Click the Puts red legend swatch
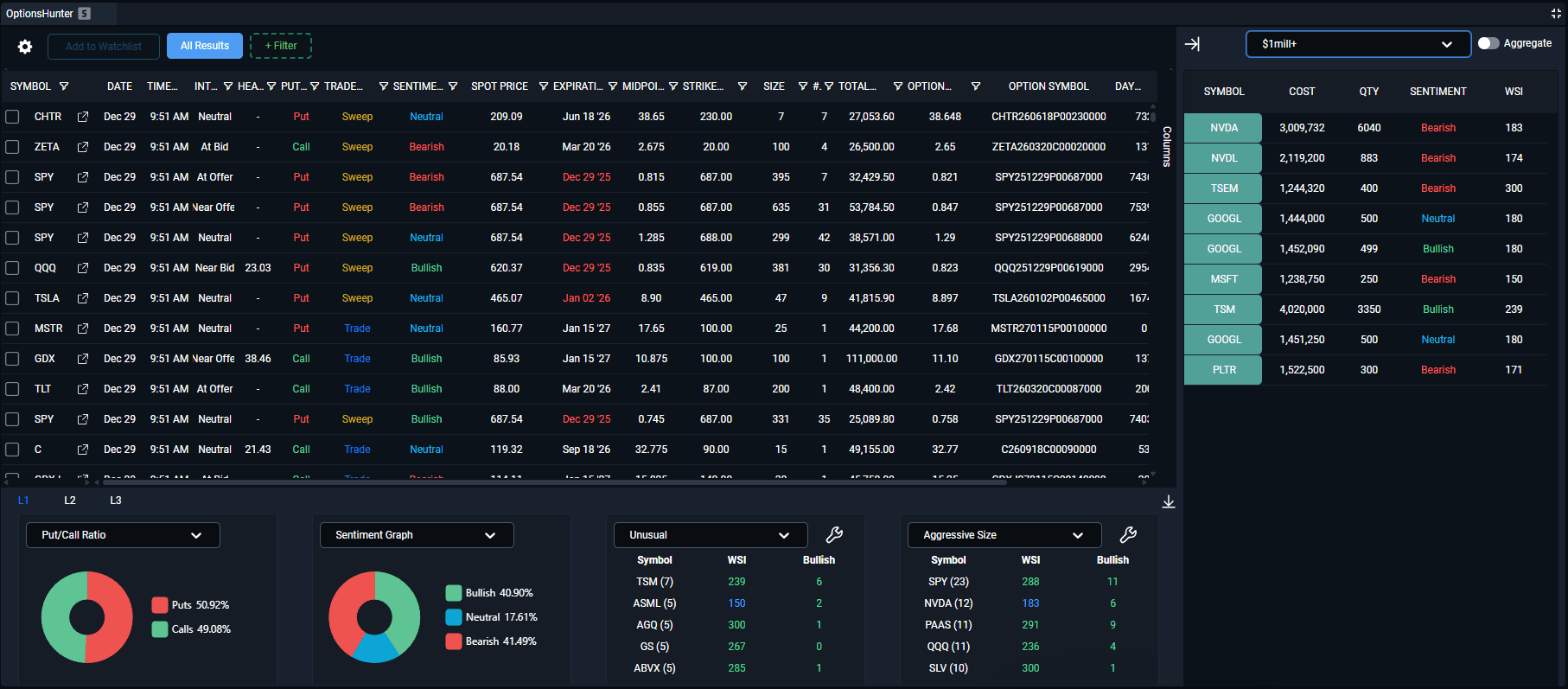Viewport: 1568px width, 689px height. 160,605
